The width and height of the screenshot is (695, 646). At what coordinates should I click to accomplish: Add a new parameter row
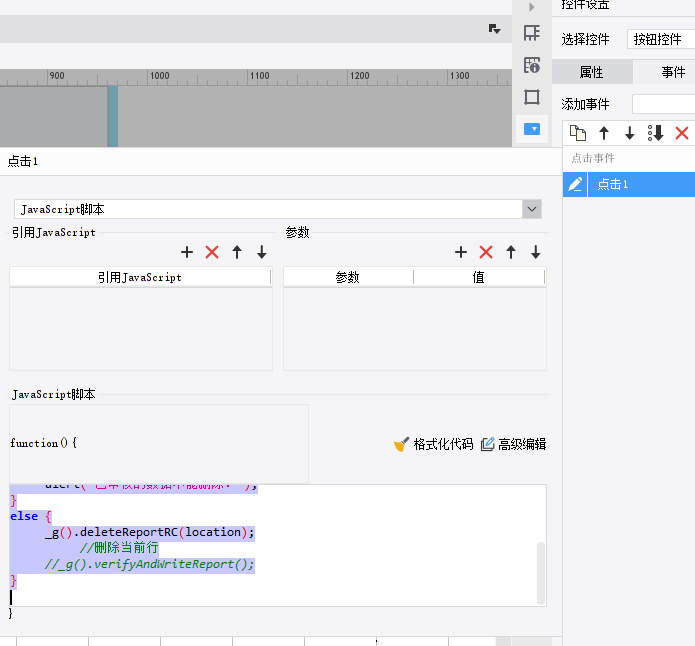click(x=461, y=252)
